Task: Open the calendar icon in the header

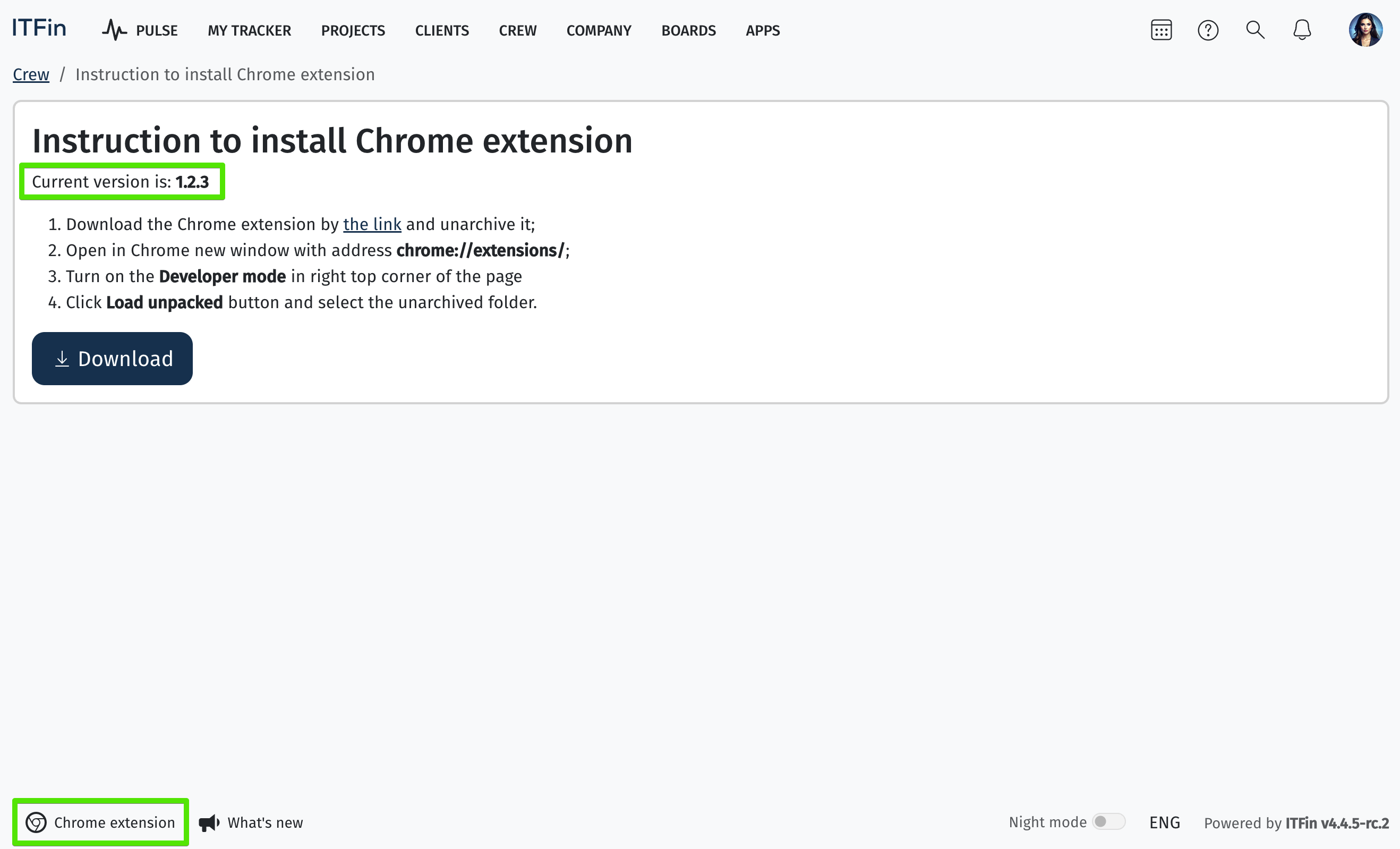Action: pos(1161,30)
